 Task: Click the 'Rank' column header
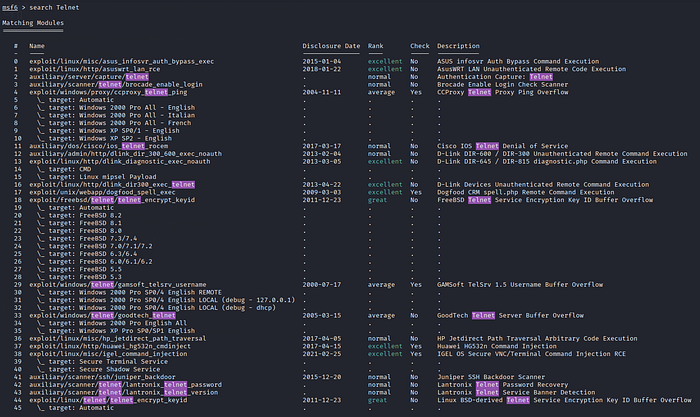[x=375, y=46]
